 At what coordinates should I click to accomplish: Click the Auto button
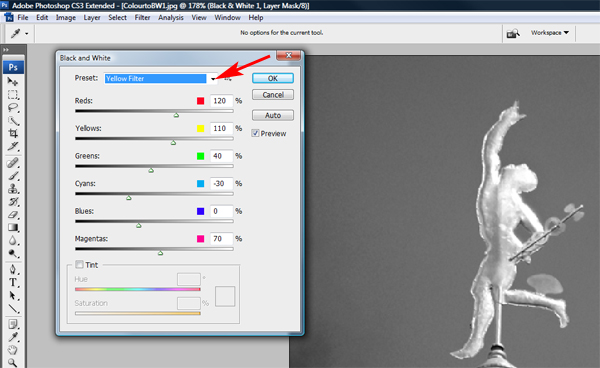coord(273,115)
